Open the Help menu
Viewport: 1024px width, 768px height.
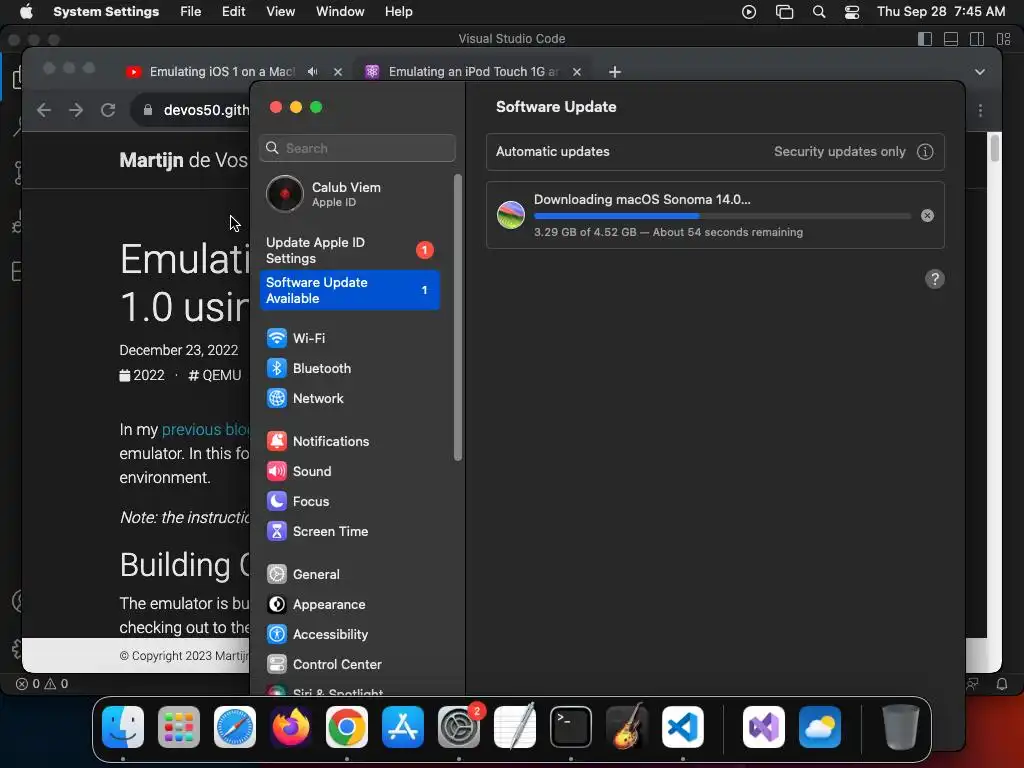pyautogui.click(x=398, y=12)
